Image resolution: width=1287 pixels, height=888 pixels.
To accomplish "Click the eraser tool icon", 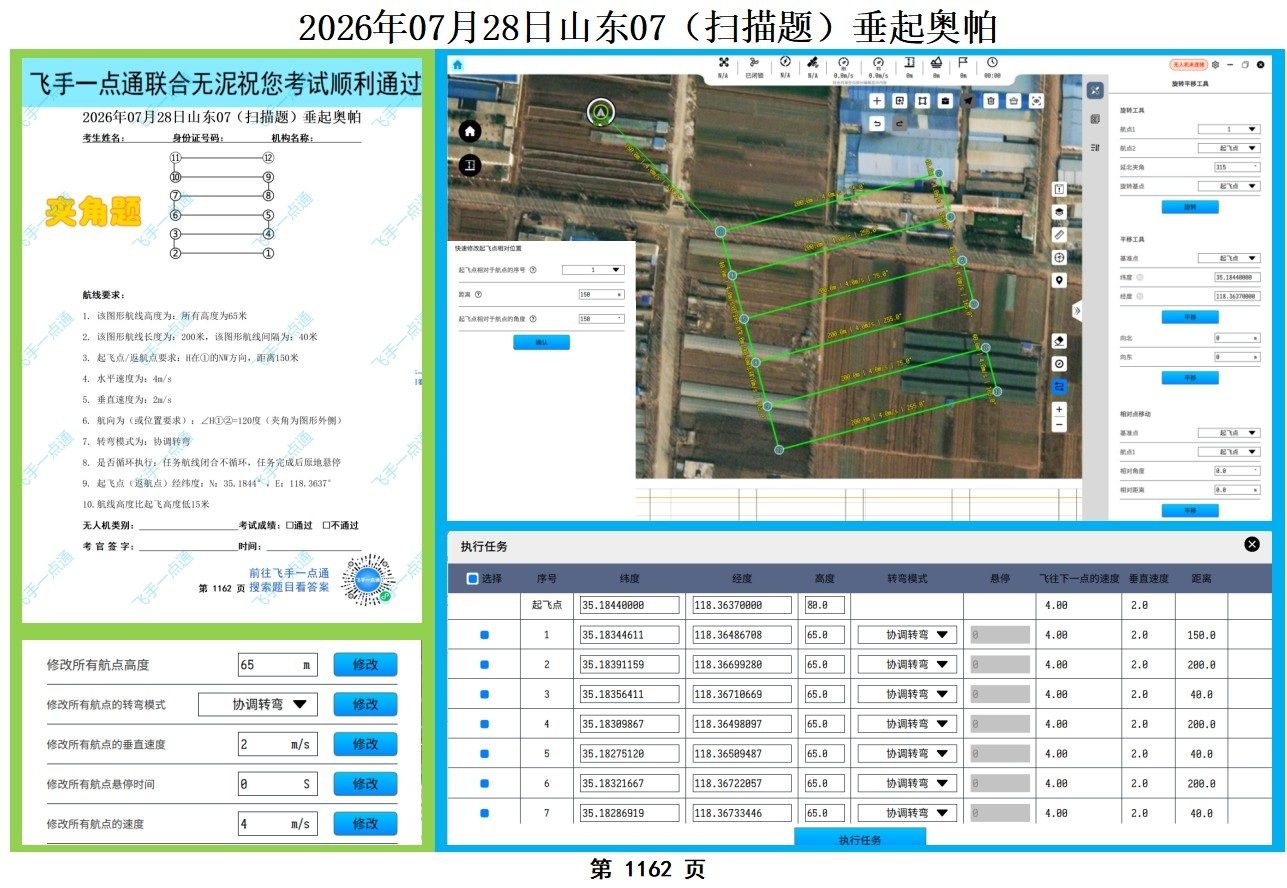I will pos(1060,341).
